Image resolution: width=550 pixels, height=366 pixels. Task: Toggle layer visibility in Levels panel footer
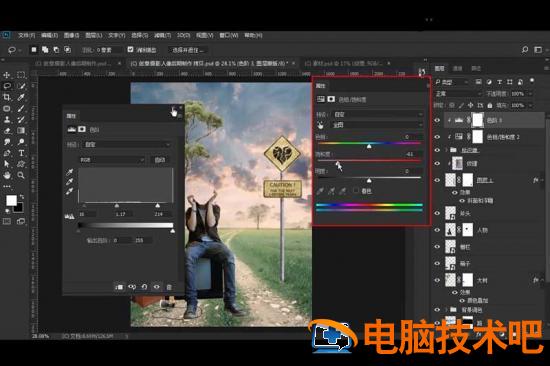tap(156, 287)
